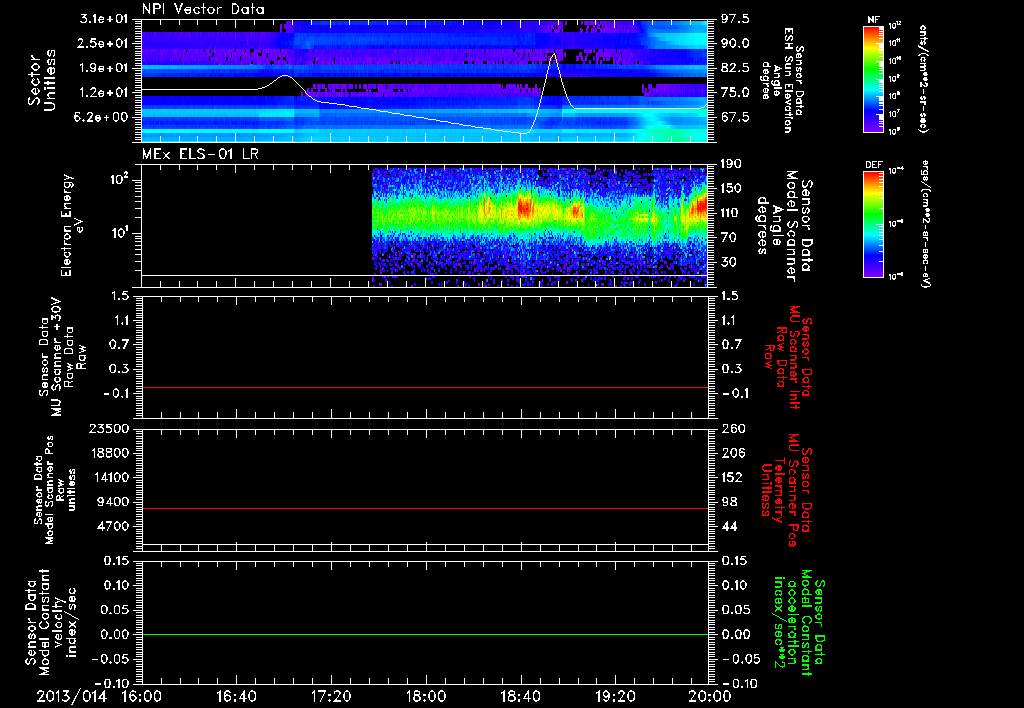Click the 260 telemetry position axis value
The width and height of the screenshot is (1024, 708).
[733, 429]
